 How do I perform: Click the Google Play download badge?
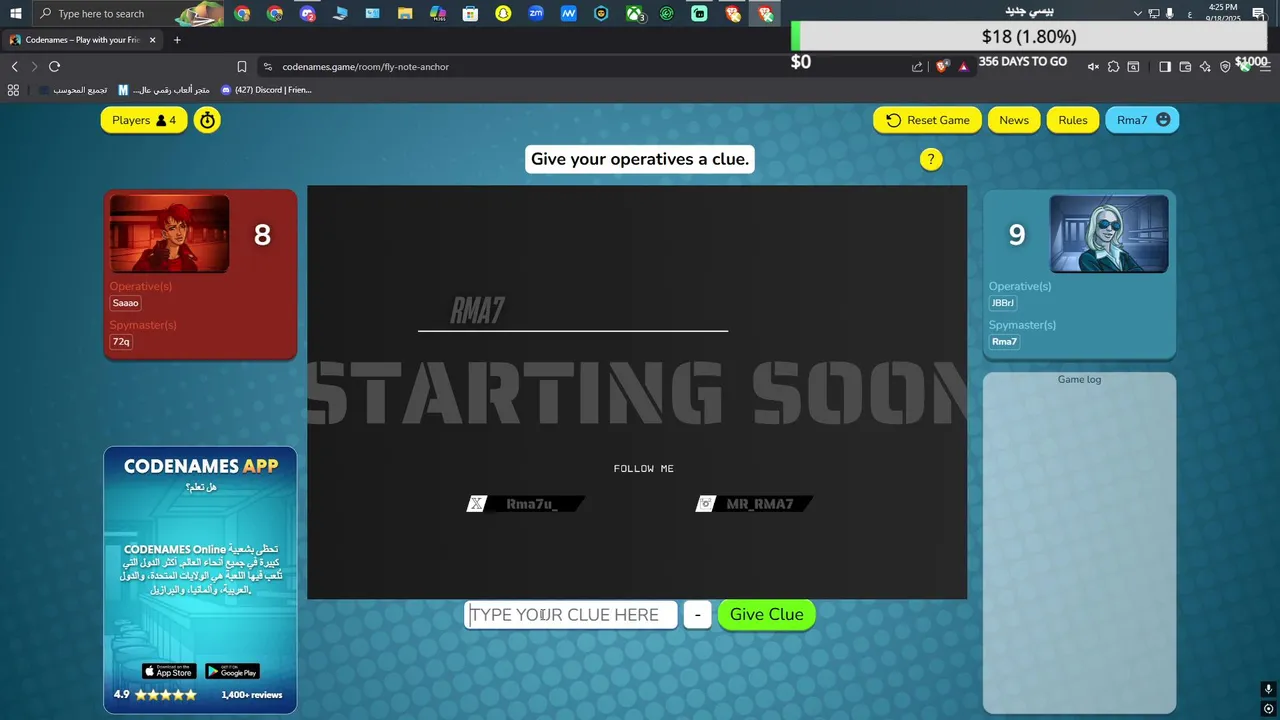pyautogui.click(x=232, y=671)
